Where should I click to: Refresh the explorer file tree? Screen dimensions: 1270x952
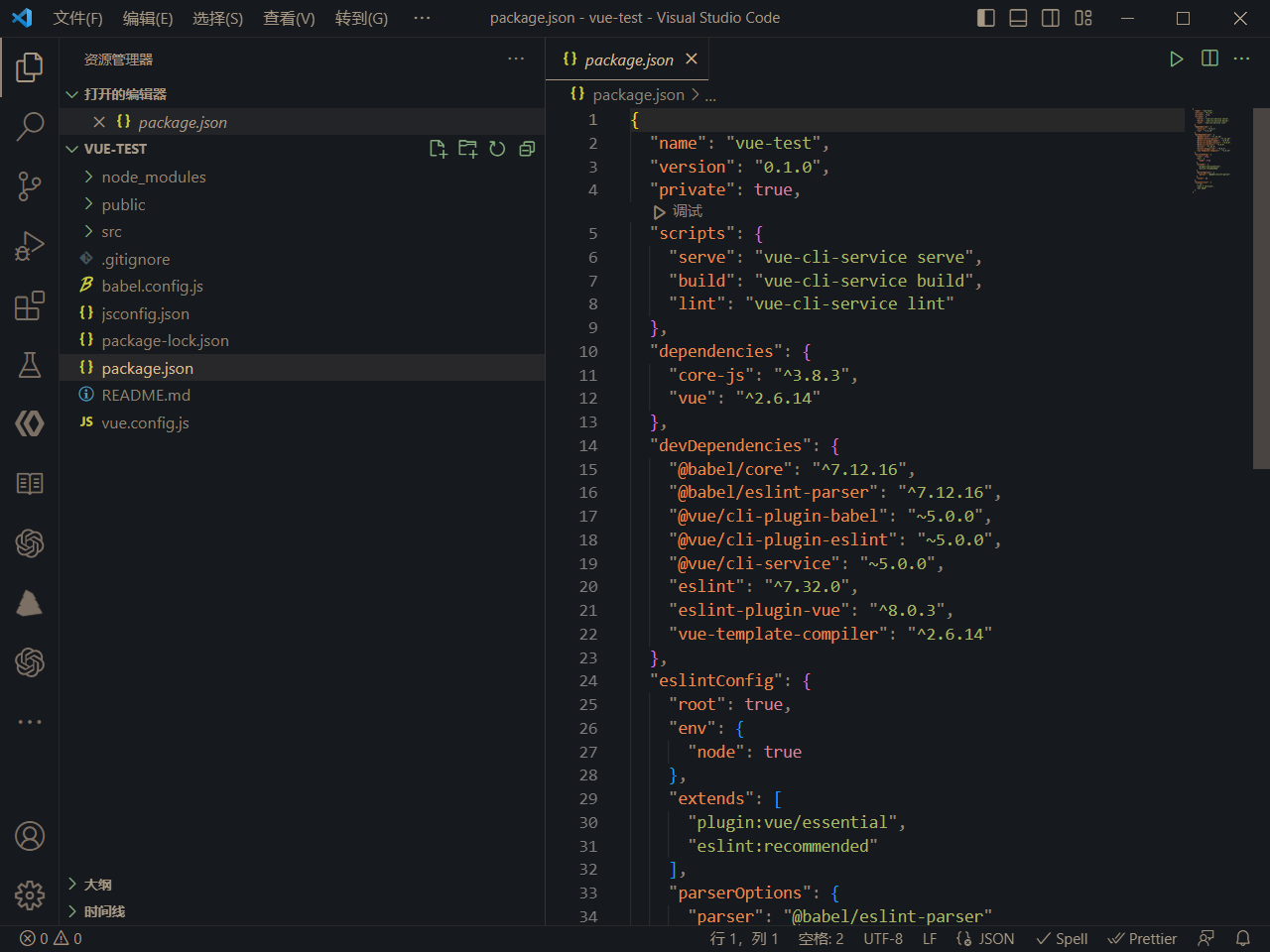(497, 149)
